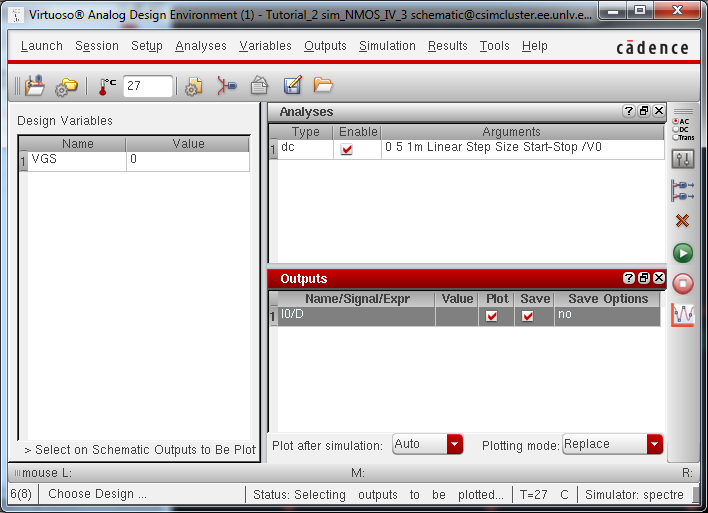Open the Outputs menu

[325, 46]
